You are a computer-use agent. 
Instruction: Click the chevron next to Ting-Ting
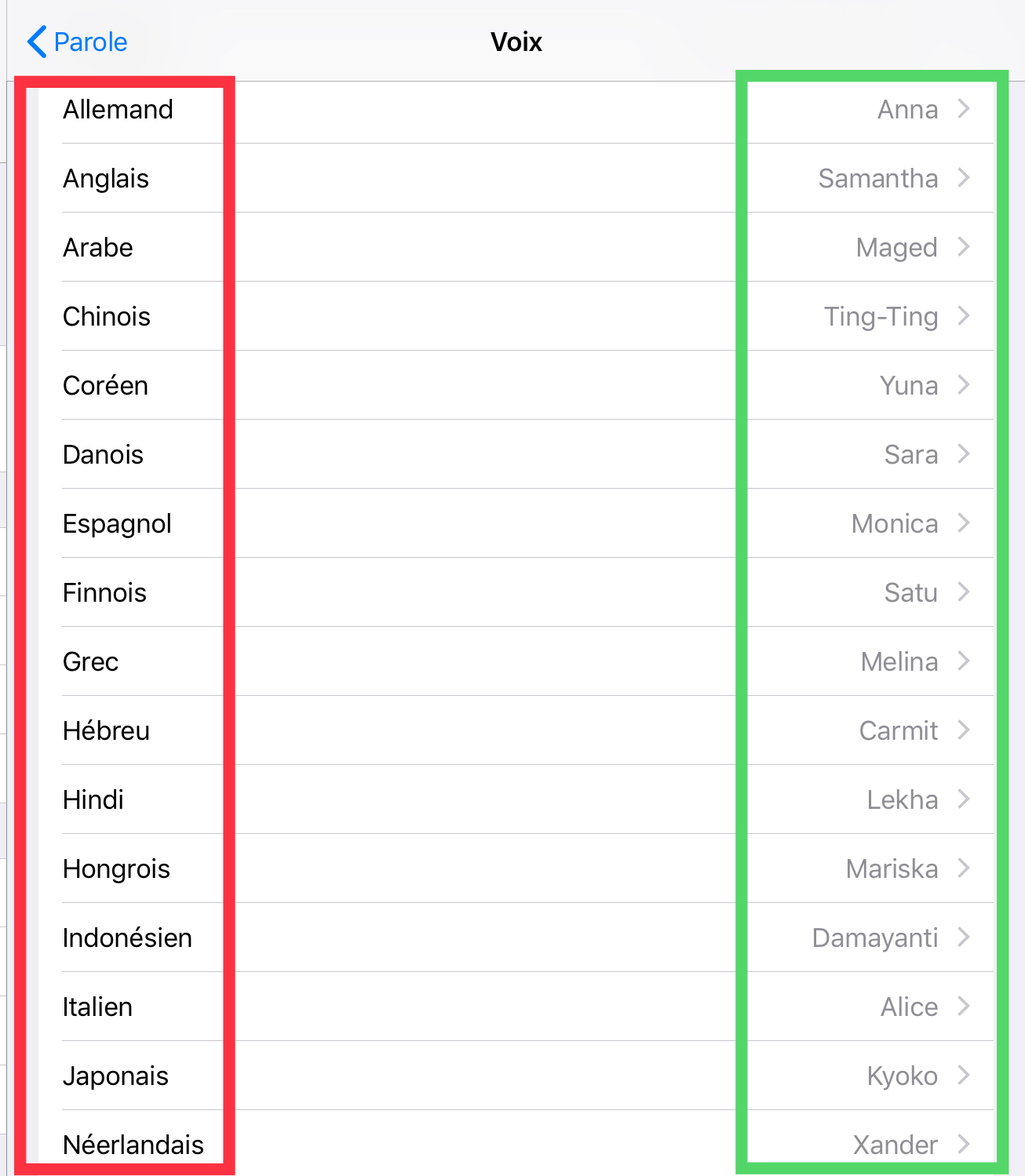click(965, 316)
